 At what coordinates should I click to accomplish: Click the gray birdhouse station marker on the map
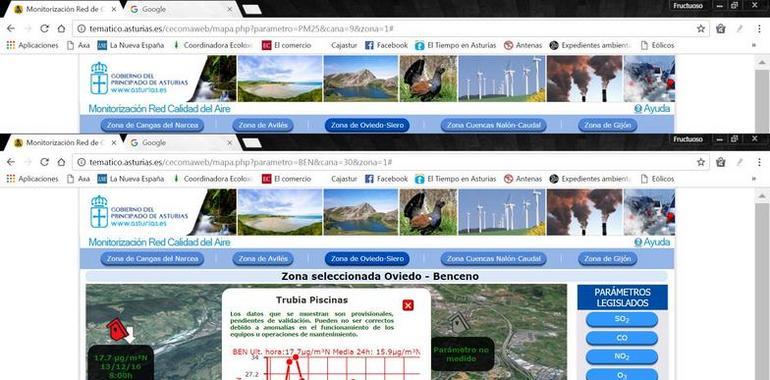(459, 322)
